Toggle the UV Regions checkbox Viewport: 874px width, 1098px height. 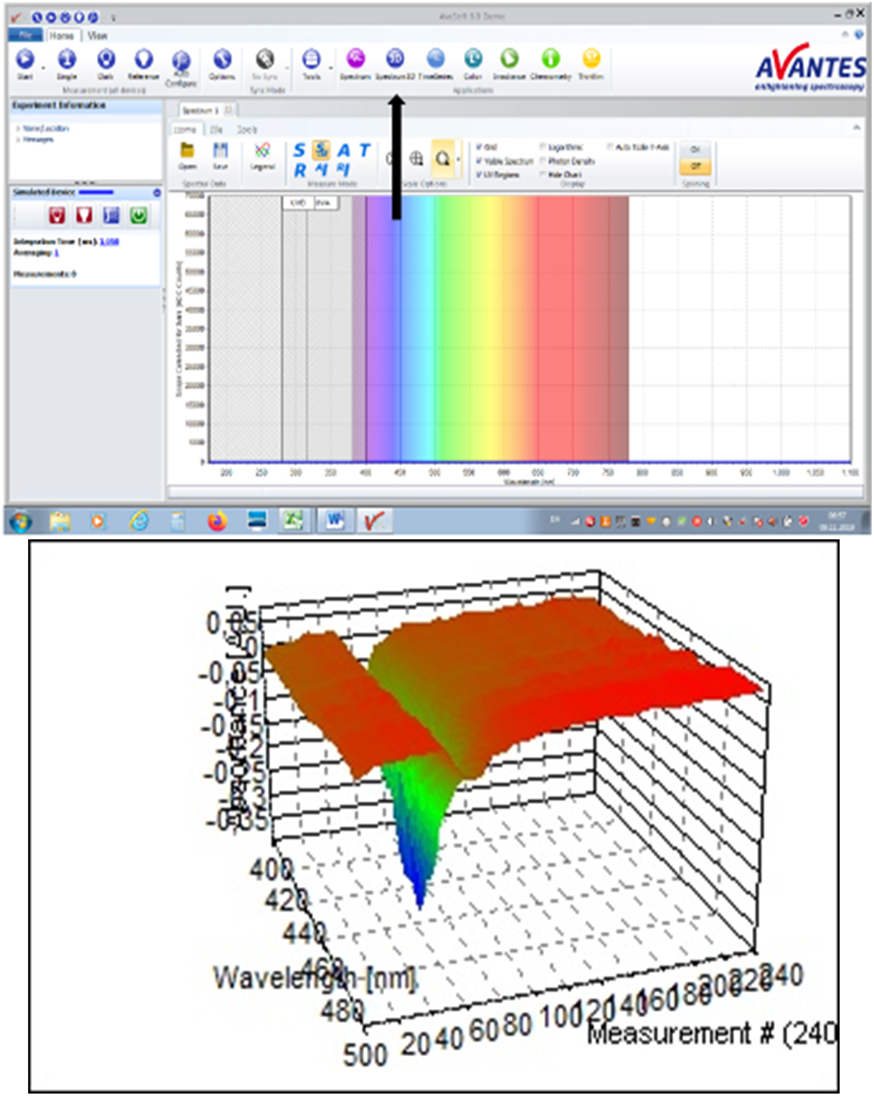[x=478, y=174]
